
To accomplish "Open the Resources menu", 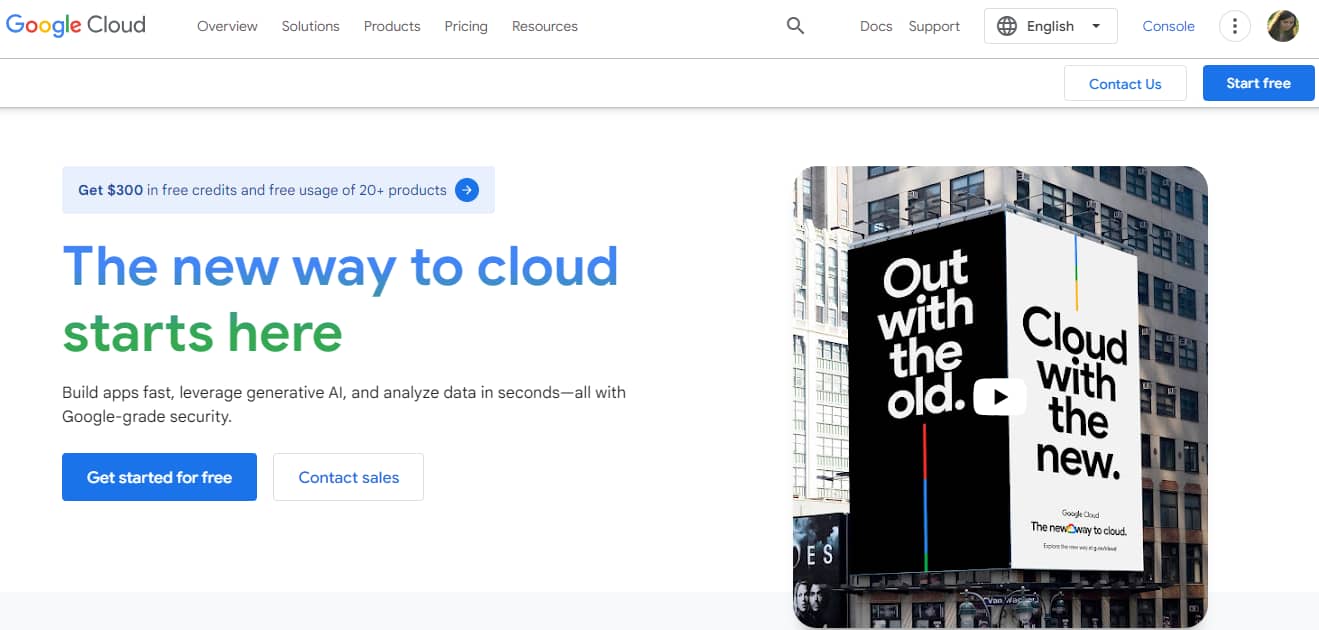I will tap(545, 26).
